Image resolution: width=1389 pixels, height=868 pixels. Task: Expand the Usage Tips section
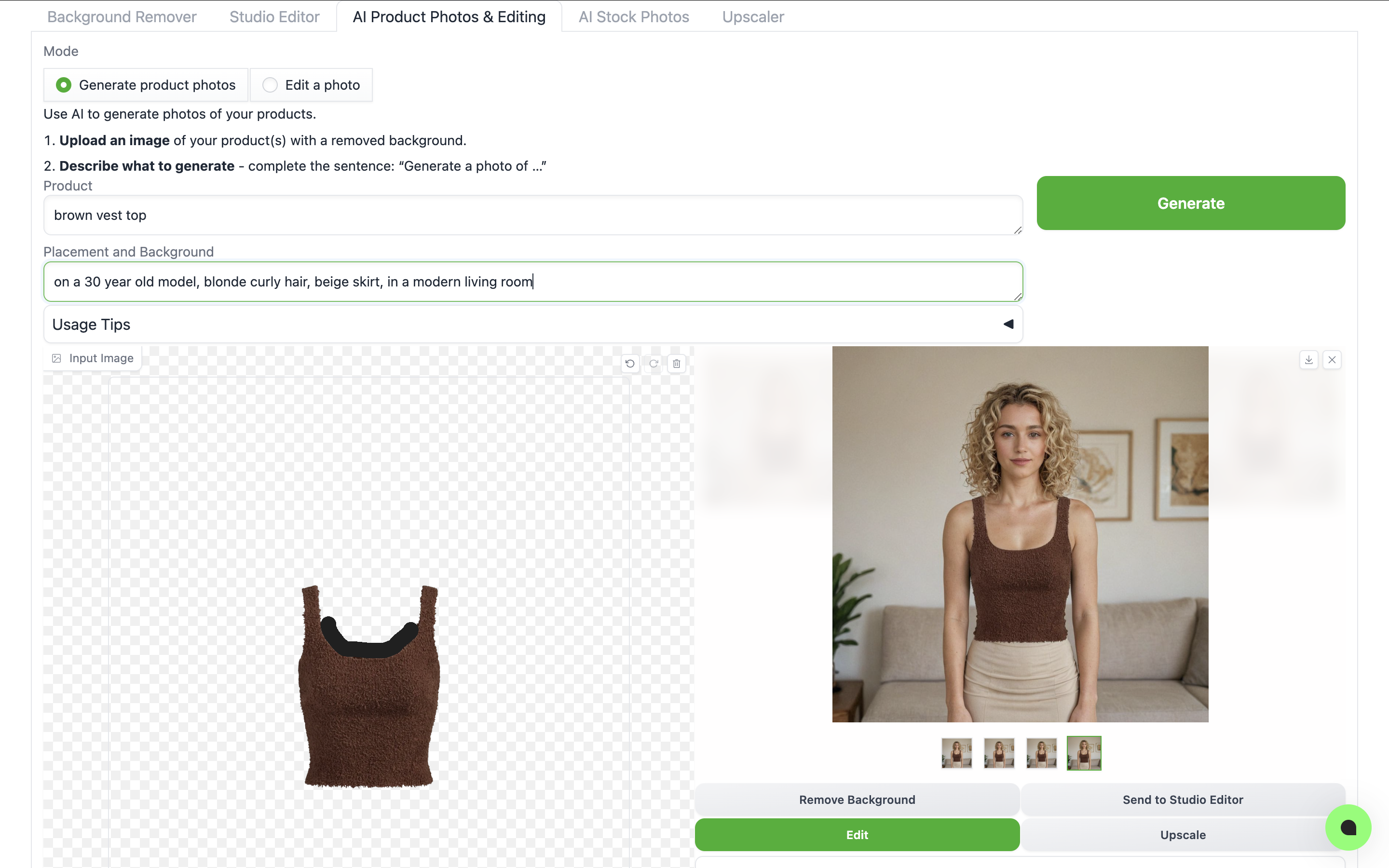pos(92,325)
